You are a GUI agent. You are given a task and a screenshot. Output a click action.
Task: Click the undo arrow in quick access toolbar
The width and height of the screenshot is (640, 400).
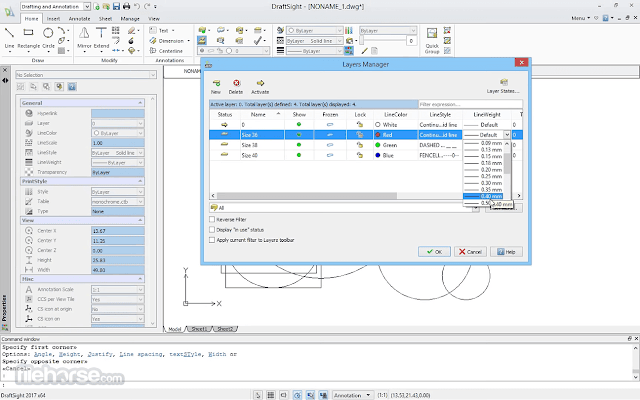point(137,7)
